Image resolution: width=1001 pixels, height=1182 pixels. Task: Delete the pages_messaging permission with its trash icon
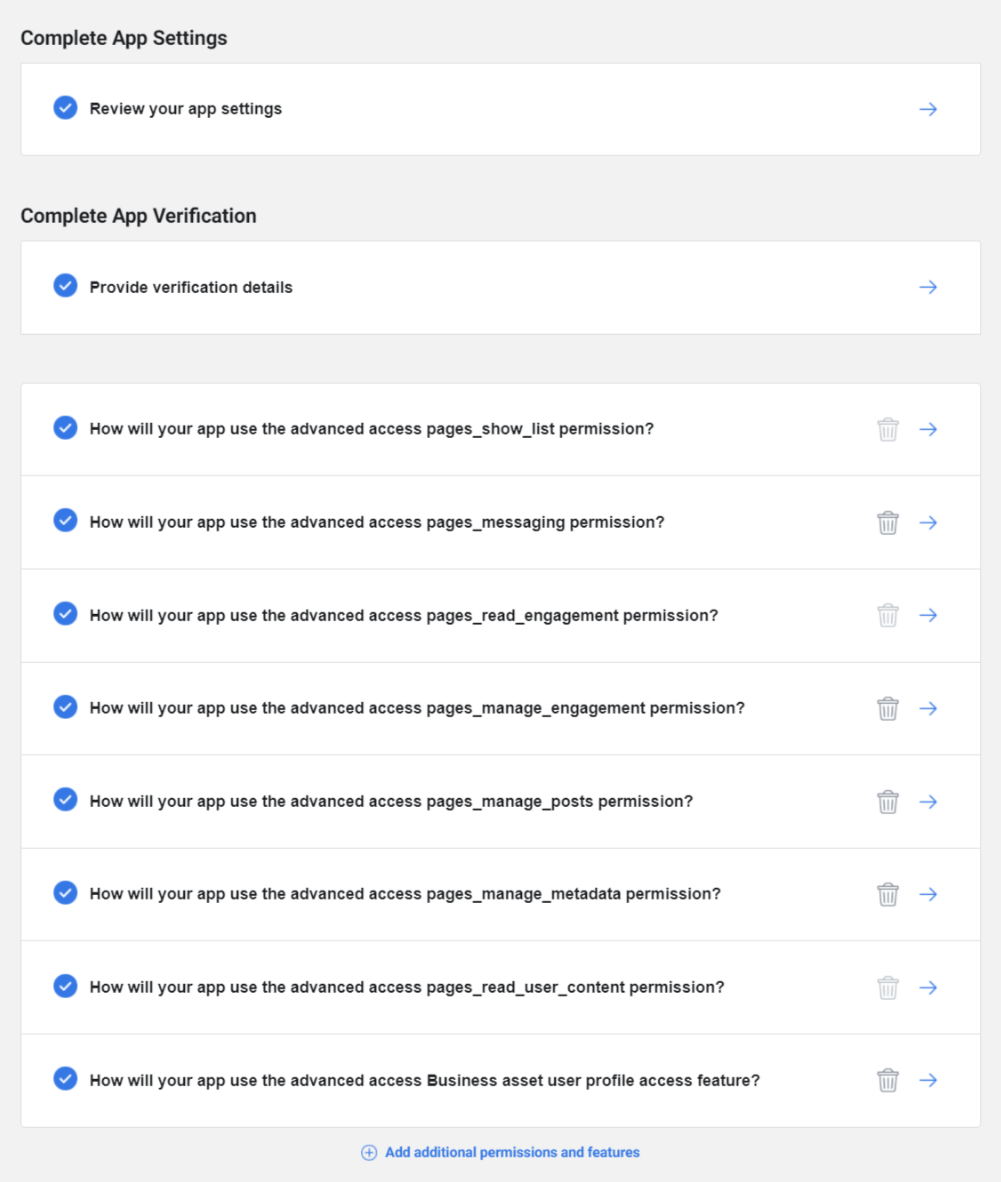pyautogui.click(x=887, y=522)
